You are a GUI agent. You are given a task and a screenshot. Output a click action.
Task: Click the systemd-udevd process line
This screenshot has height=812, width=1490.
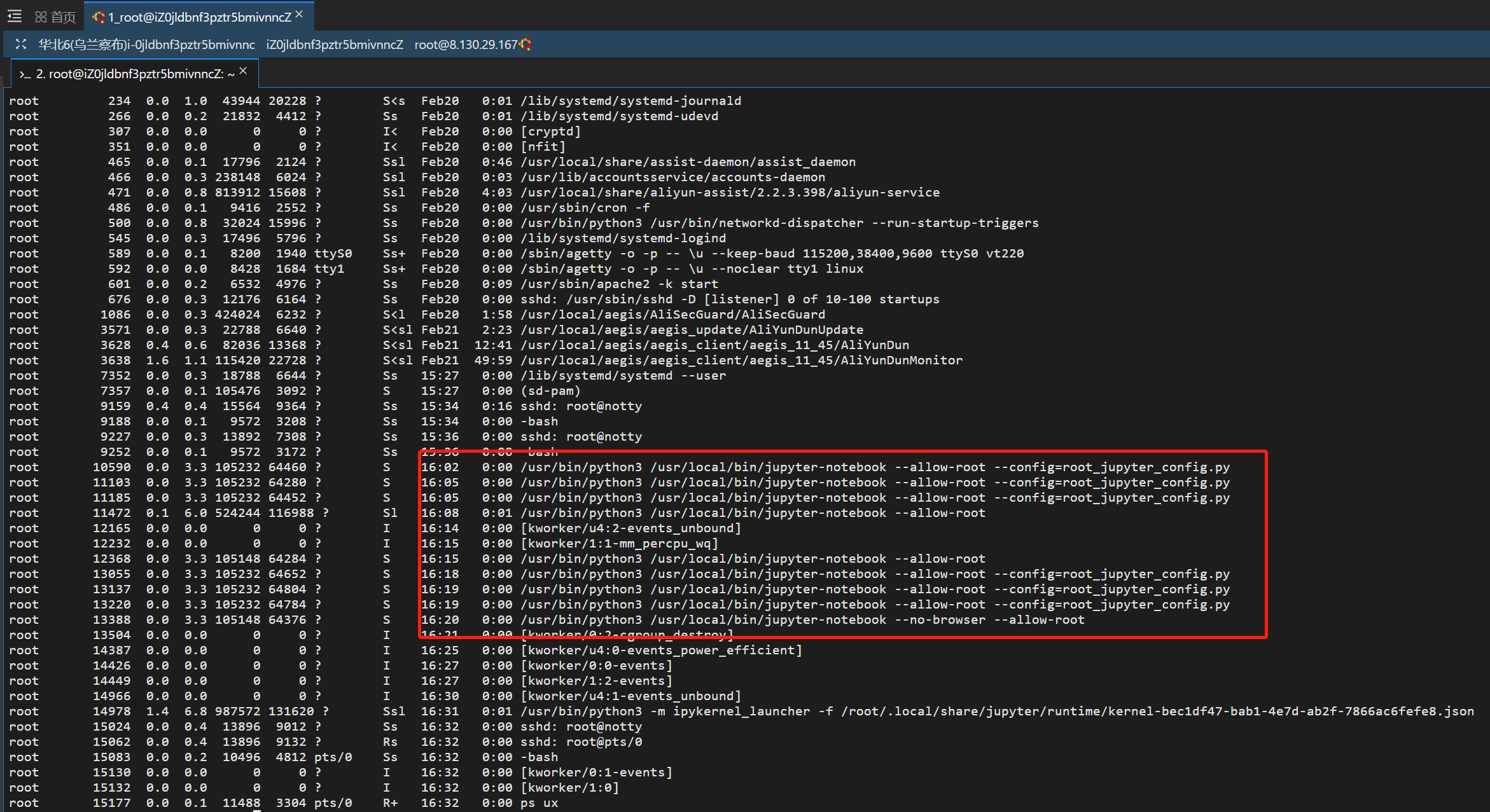pyautogui.click(x=364, y=116)
